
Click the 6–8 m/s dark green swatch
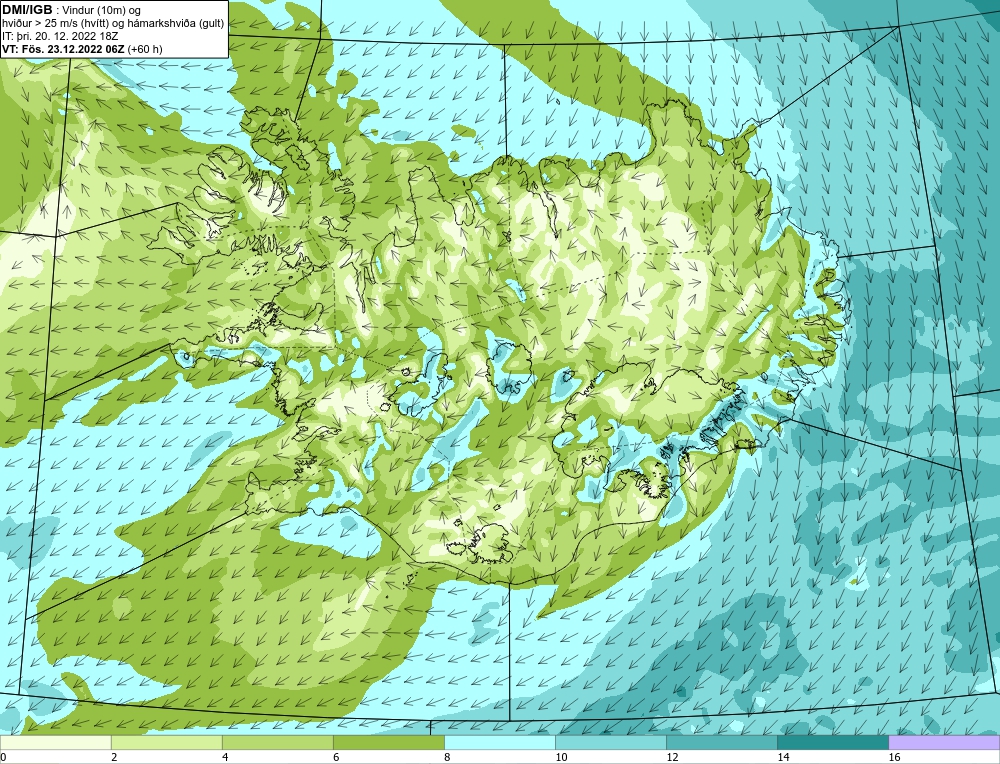(x=388, y=742)
